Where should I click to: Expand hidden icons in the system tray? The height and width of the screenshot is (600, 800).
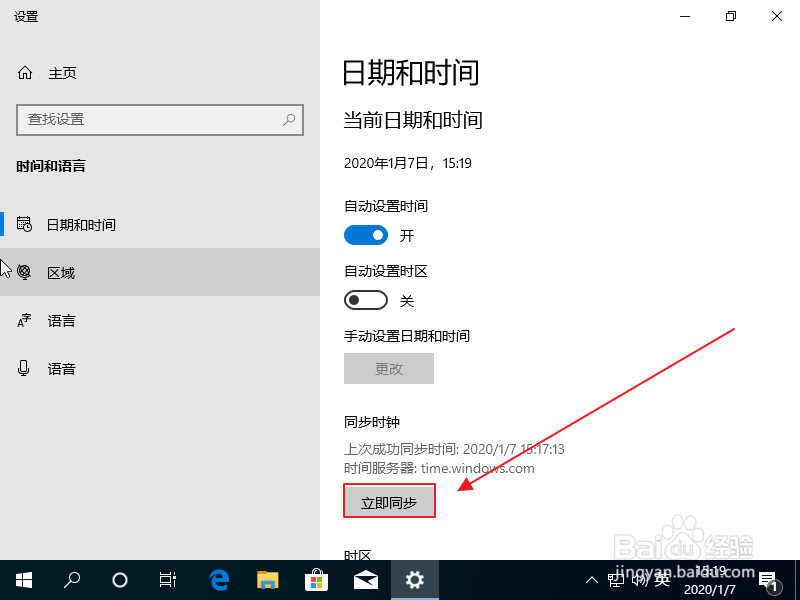click(x=592, y=580)
